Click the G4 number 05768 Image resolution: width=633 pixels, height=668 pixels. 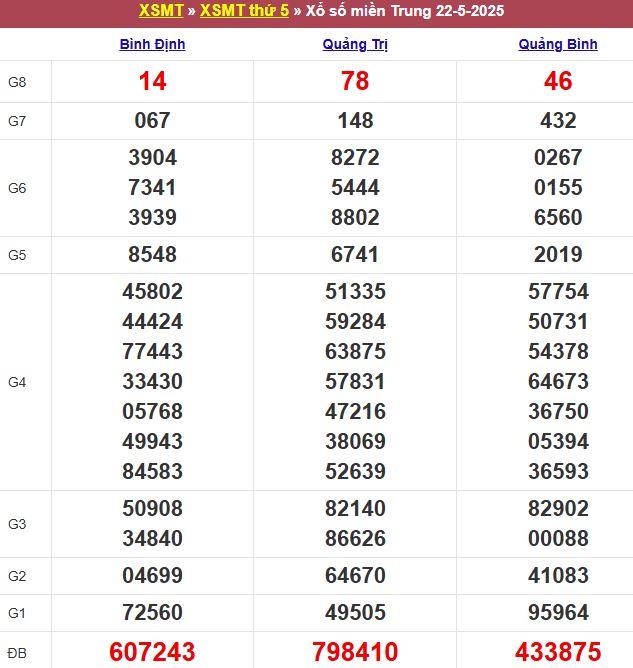[152, 412]
